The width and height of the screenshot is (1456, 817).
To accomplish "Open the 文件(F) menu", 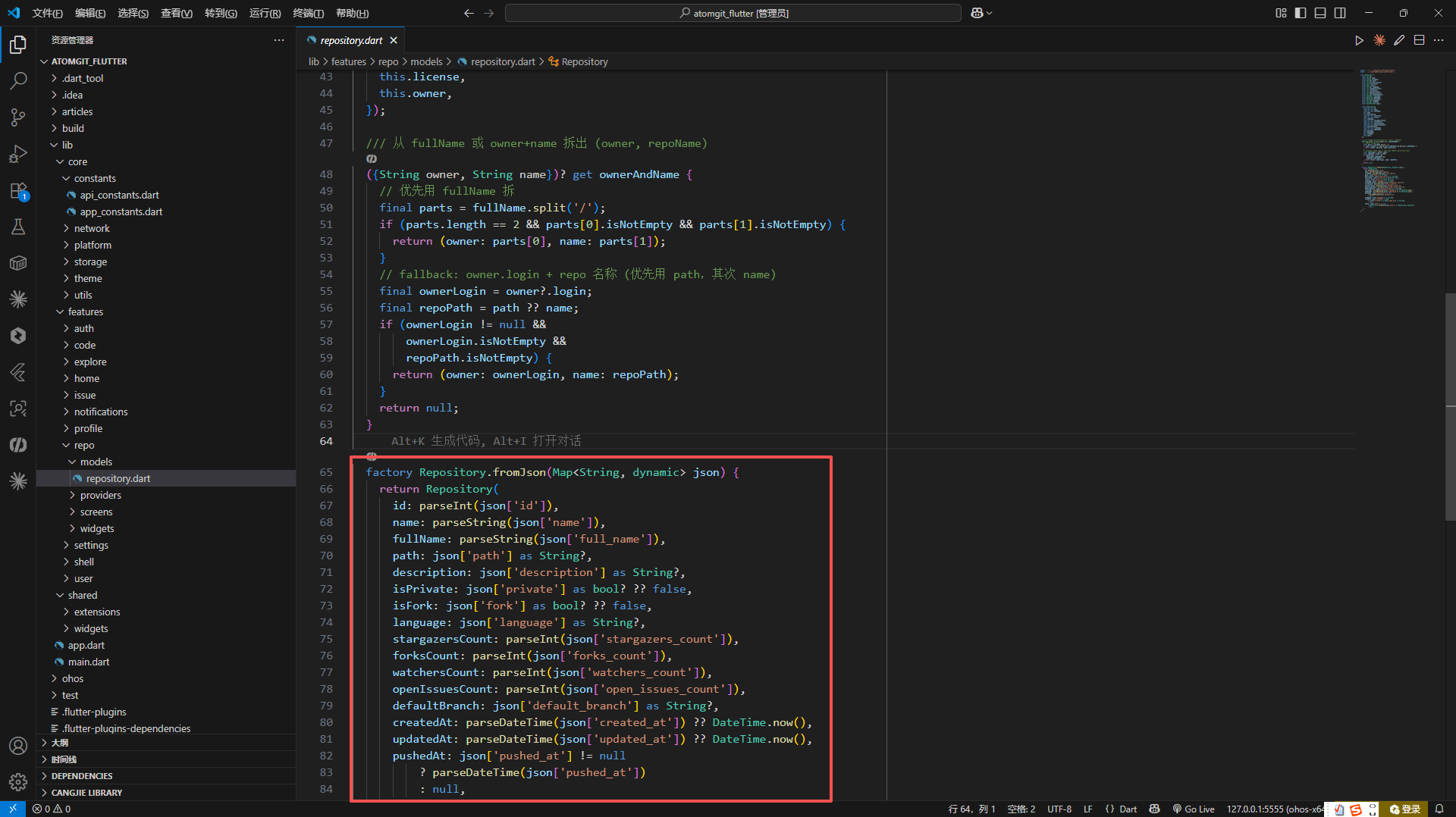I will 48,13.
